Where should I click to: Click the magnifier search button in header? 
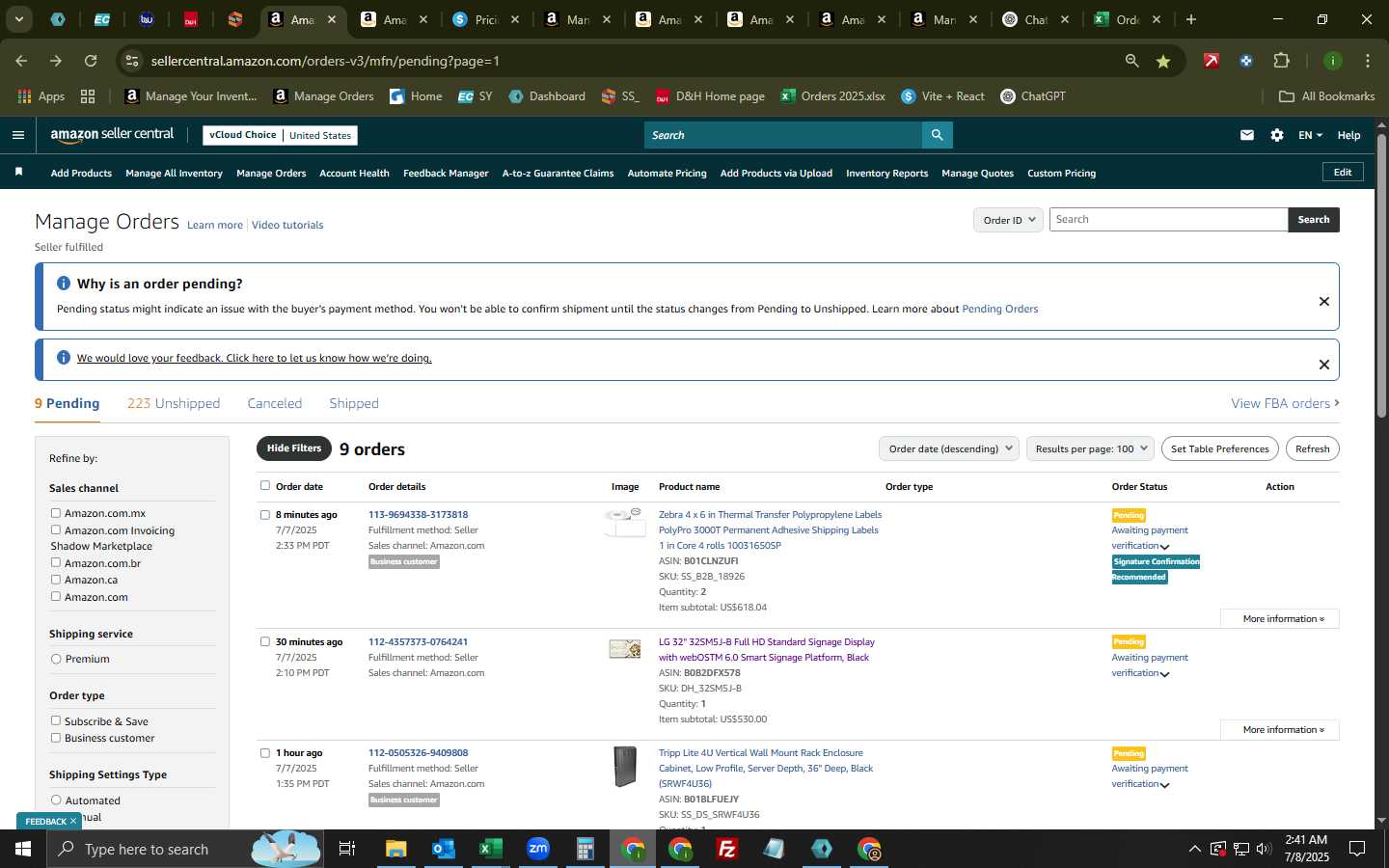[x=937, y=135]
